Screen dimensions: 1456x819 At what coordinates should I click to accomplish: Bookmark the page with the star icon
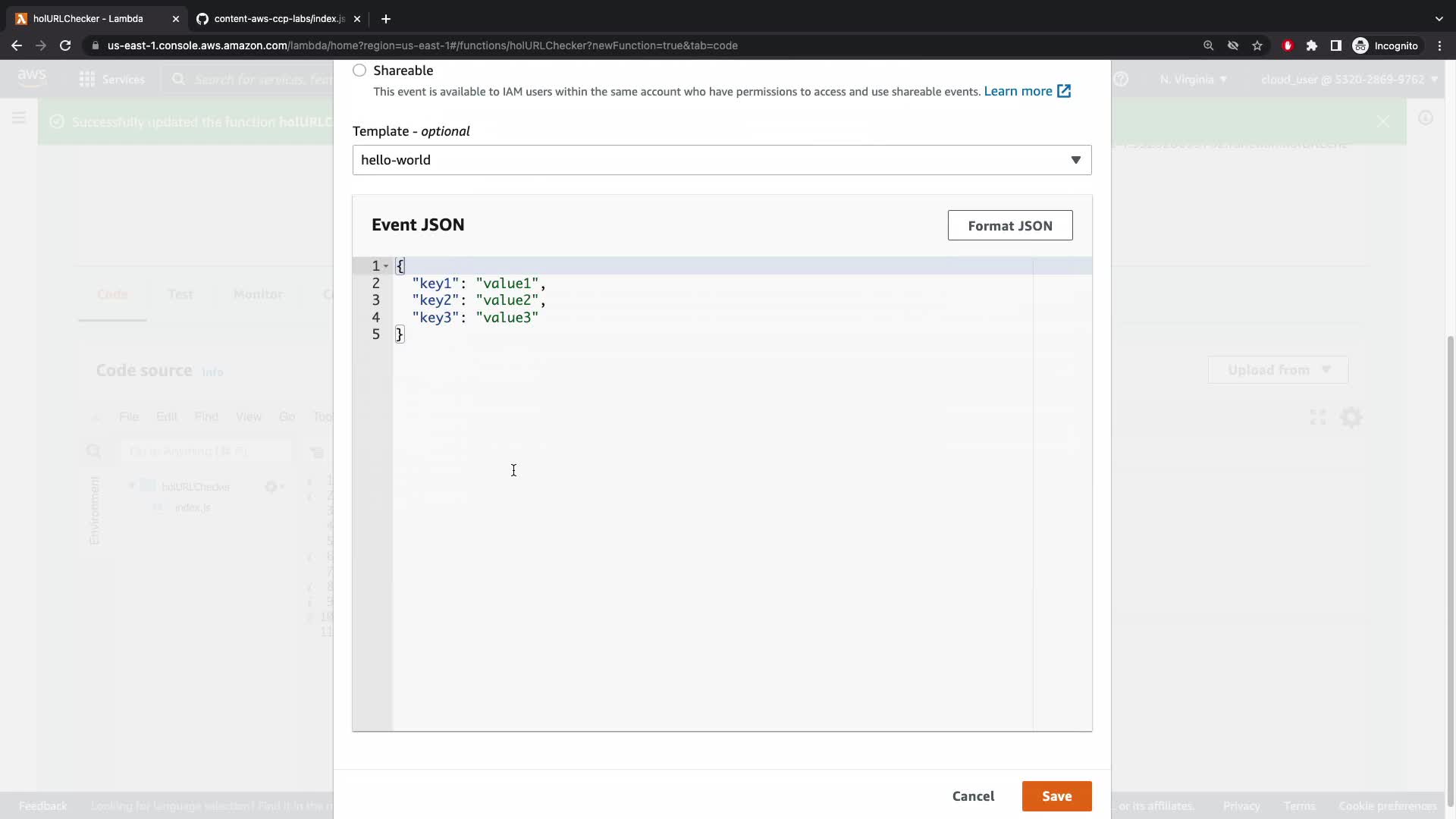pyautogui.click(x=1257, y=45)
